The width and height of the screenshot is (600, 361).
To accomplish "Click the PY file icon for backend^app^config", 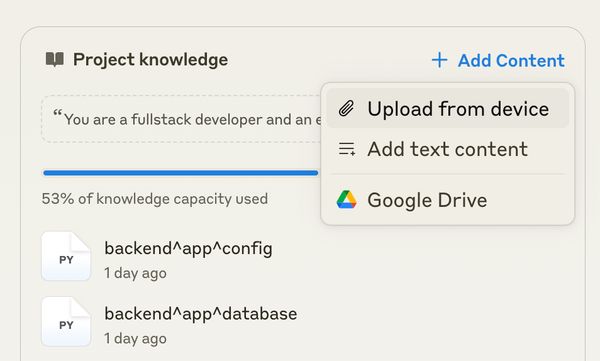I will tap(66, 256).
